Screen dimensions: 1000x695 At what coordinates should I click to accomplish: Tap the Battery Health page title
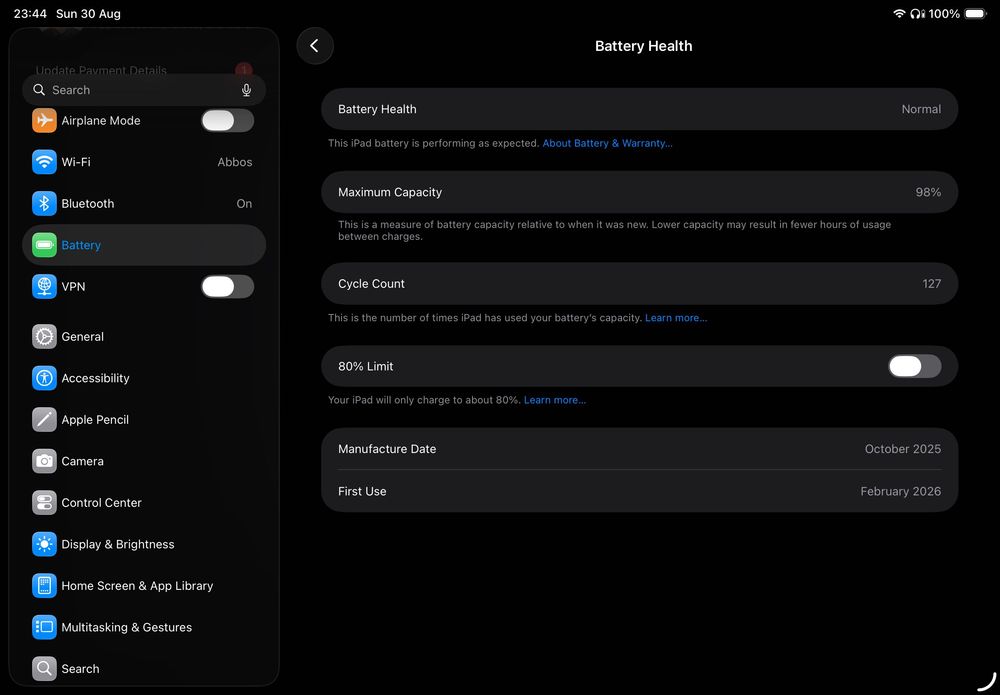(643, 46)
